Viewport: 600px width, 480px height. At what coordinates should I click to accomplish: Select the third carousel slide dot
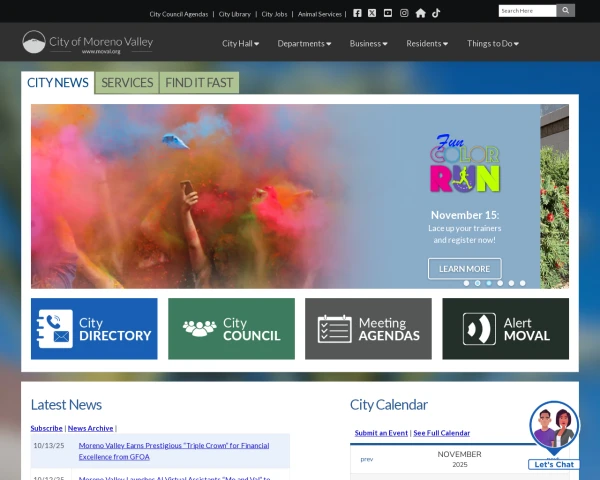pyautogui.click(x=489, y=283)
